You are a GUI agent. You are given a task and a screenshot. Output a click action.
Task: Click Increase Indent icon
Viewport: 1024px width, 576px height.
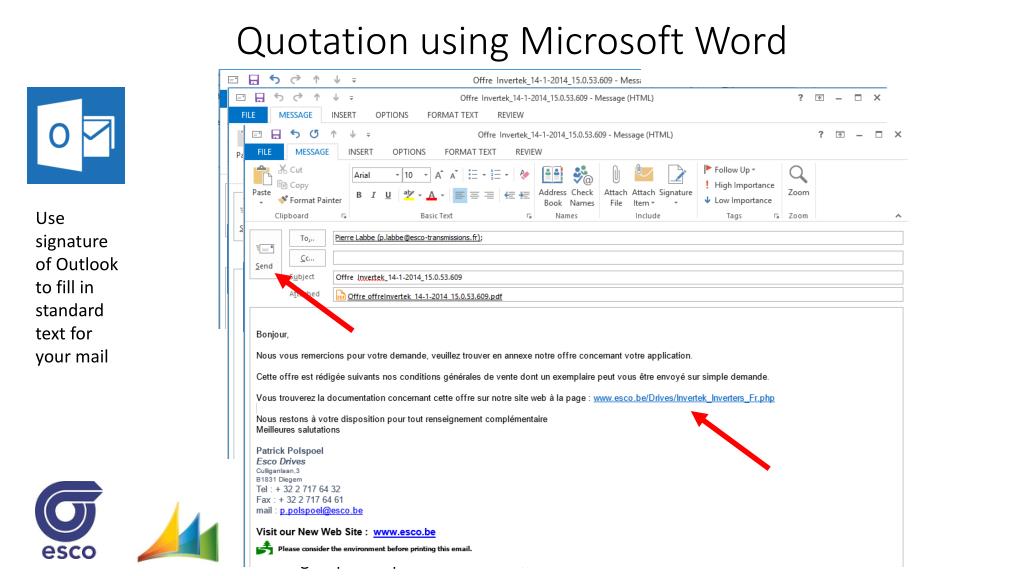click(524, 195)
